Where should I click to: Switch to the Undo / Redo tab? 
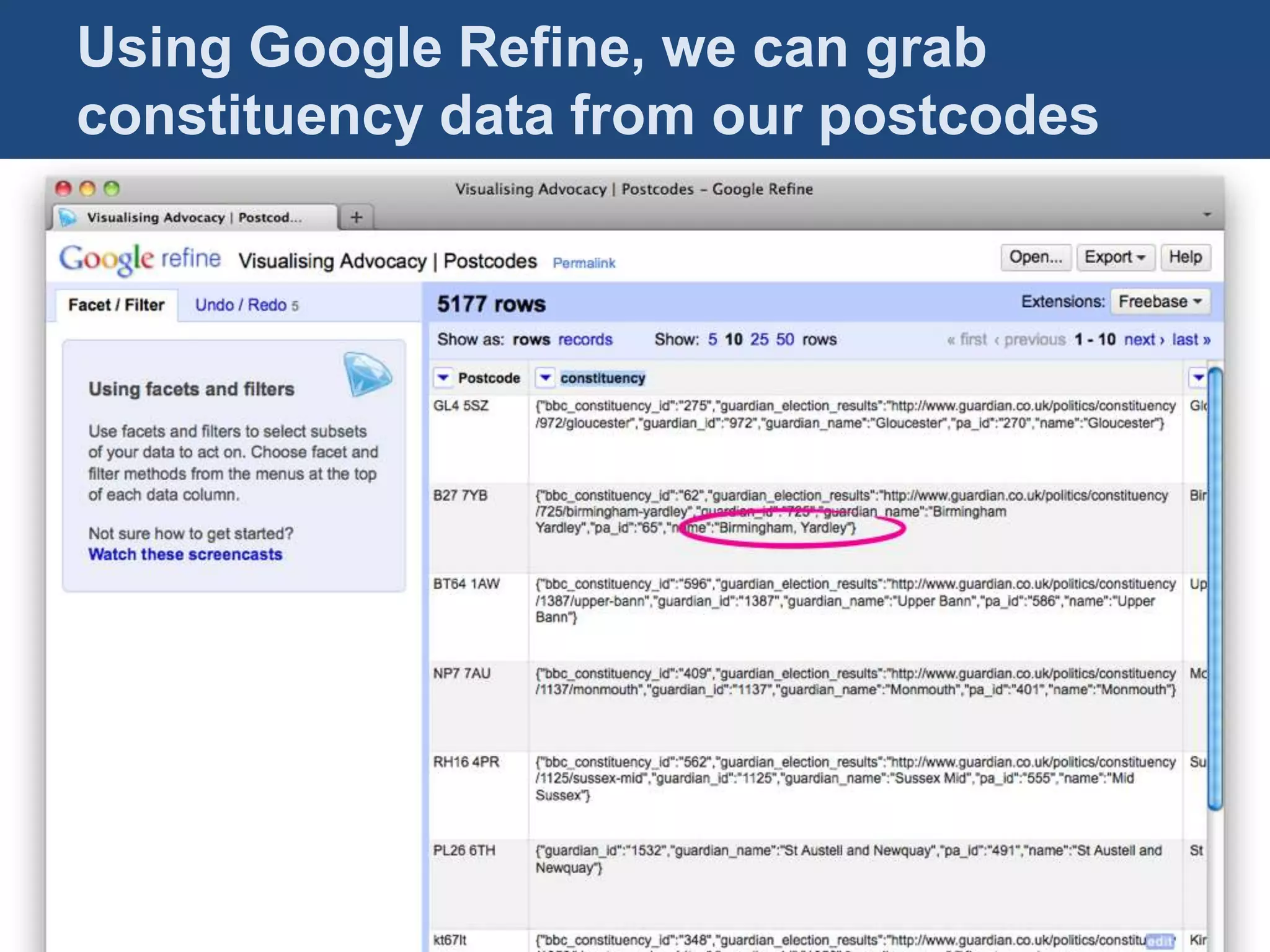247,305
